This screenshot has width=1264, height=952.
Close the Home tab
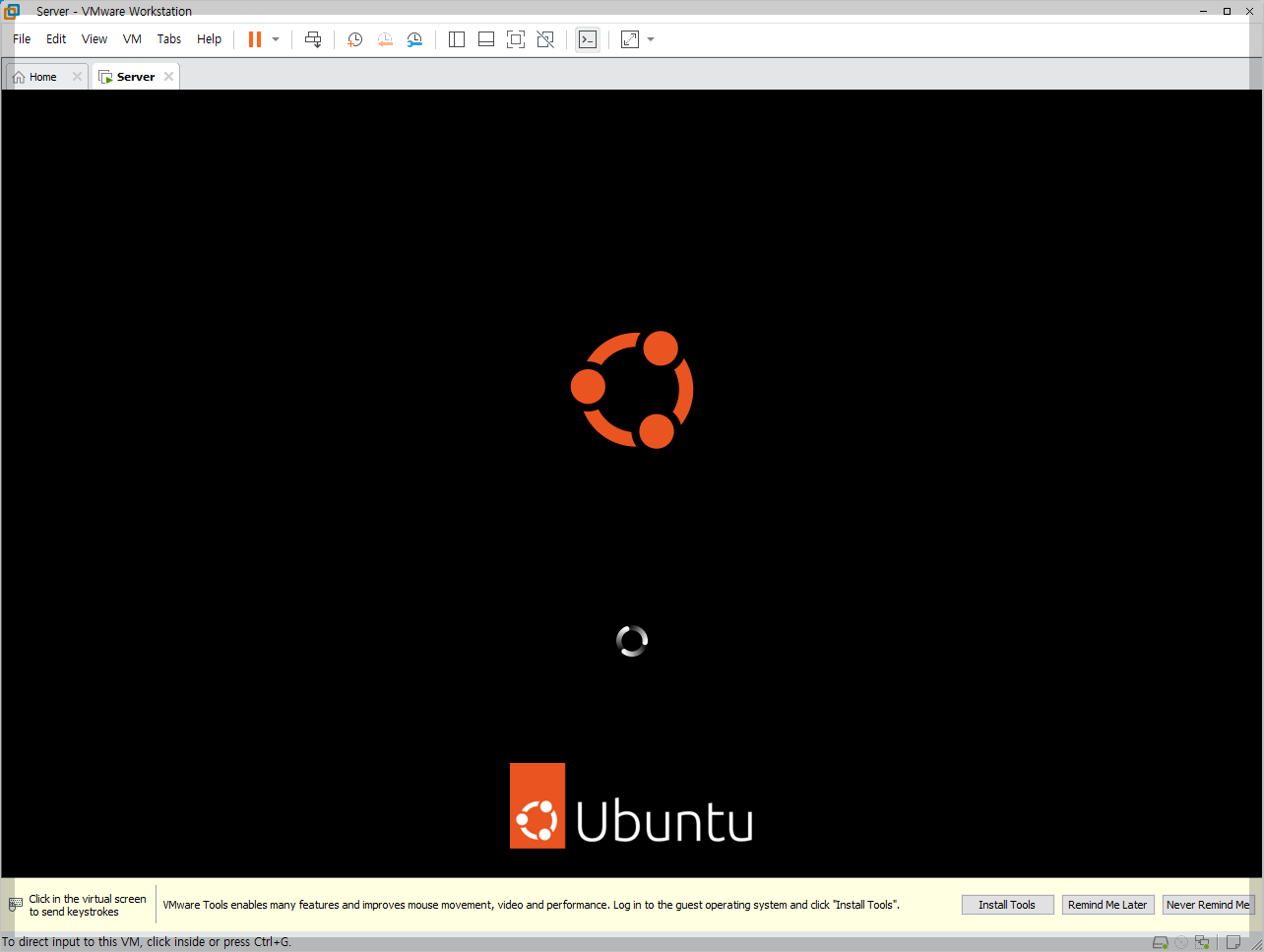tap(77, 77)
